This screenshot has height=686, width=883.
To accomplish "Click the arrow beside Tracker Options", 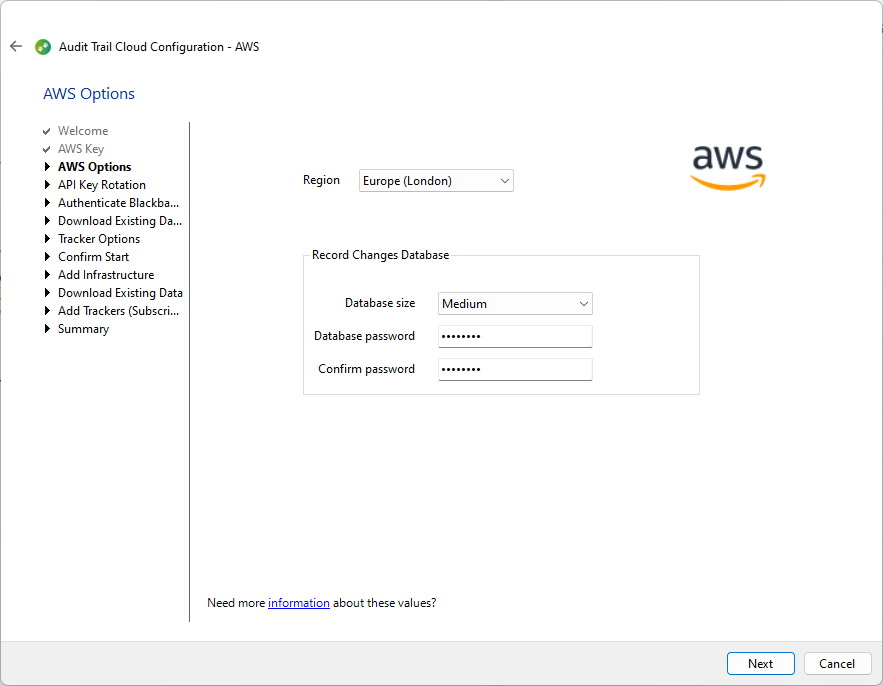I will tap(47, 238).
